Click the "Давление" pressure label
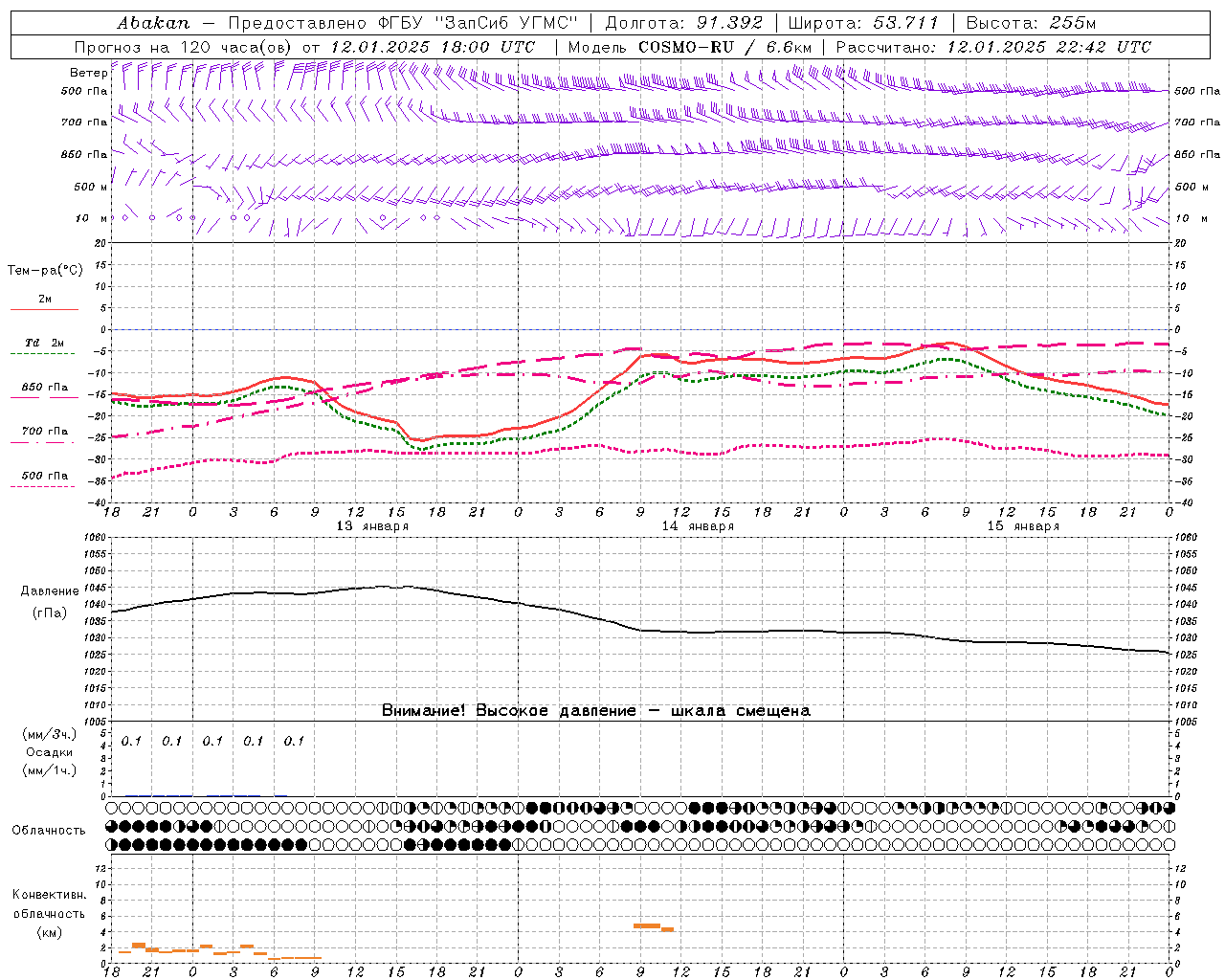This screenshot has height=980, width=1225. (x=50, y=591)
